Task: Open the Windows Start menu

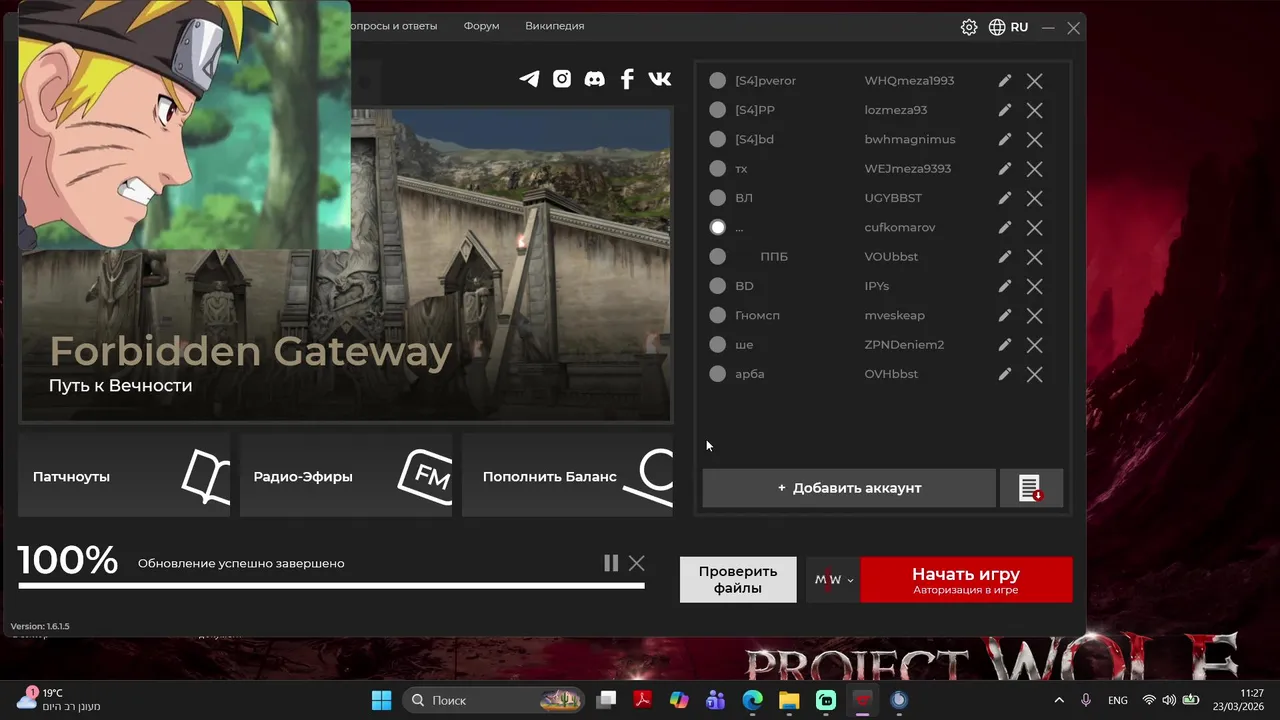Action: coord(382,700)
